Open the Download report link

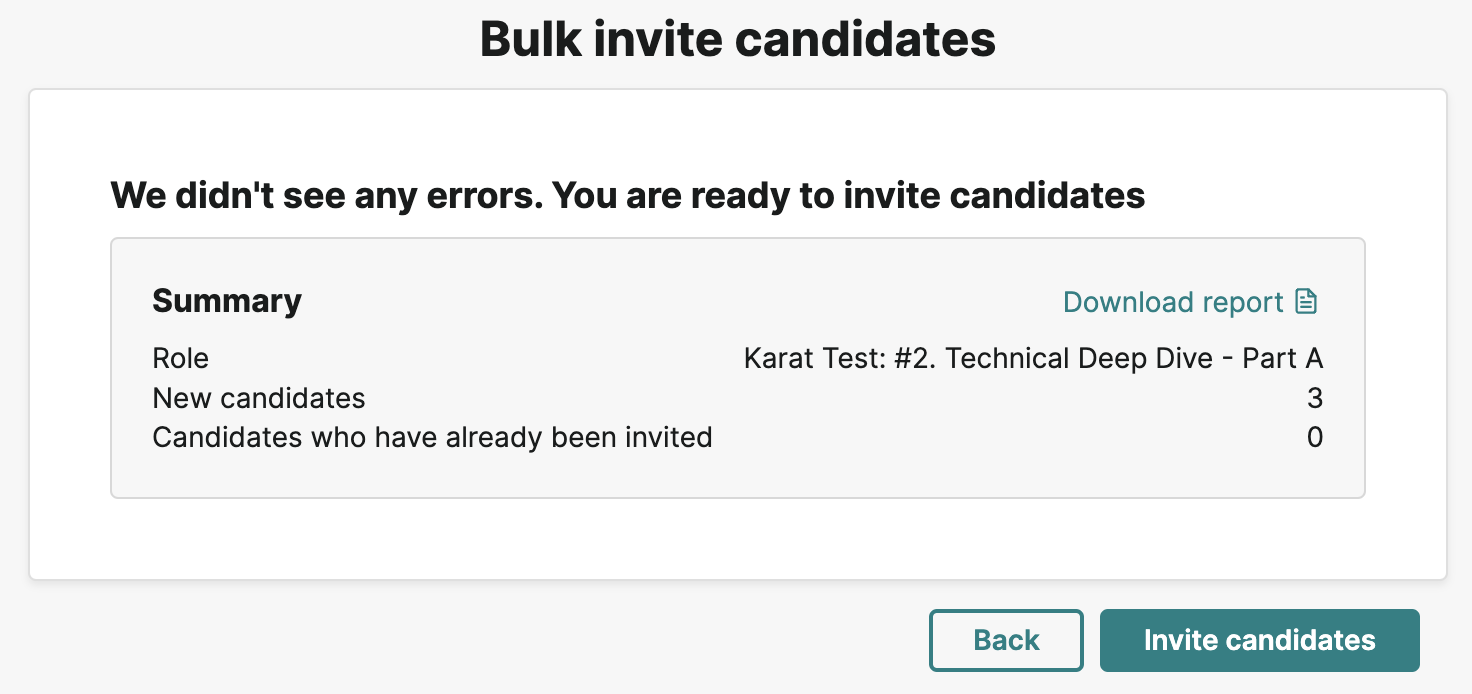click(1190, 302)
